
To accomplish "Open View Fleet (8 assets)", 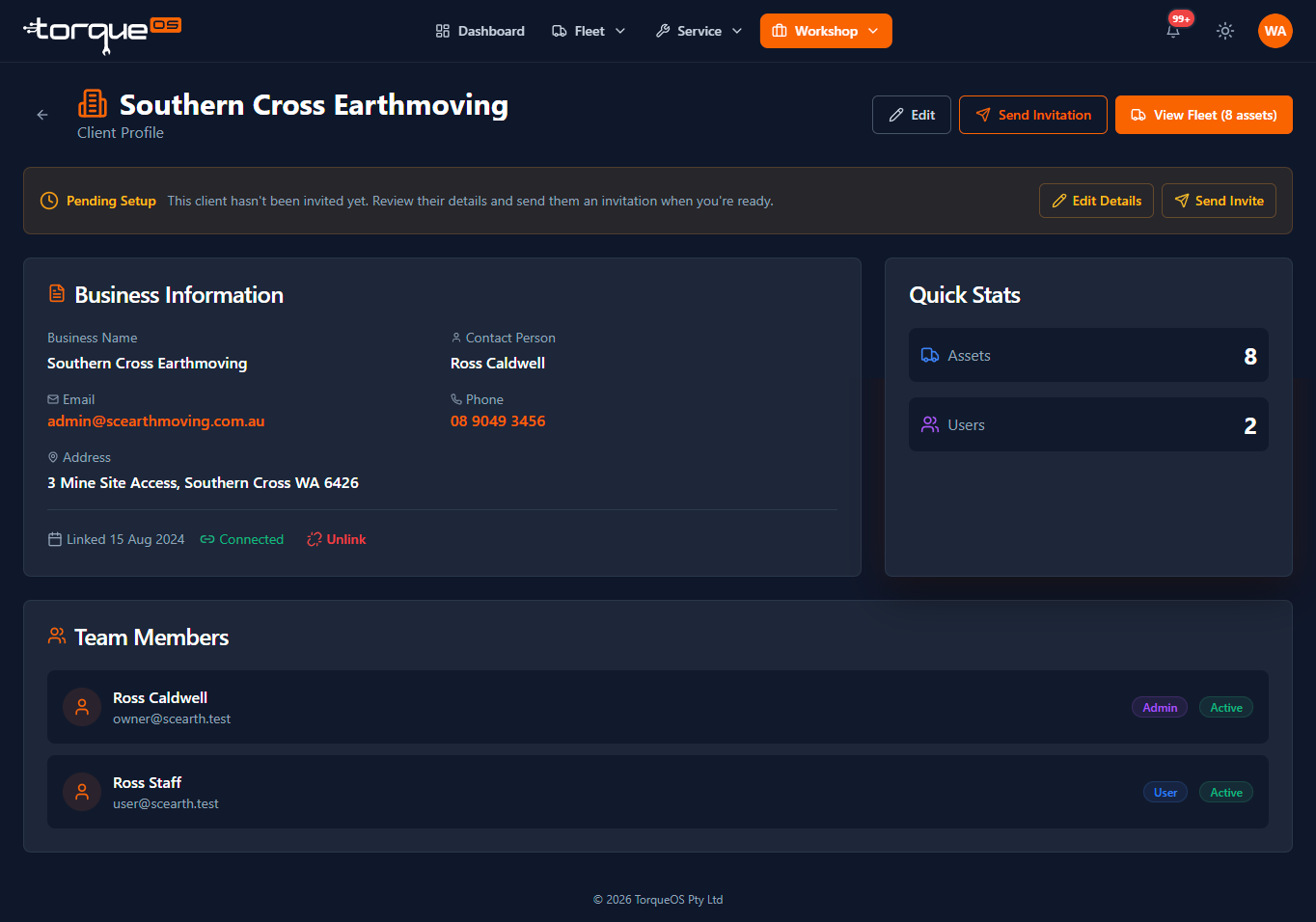I will [1204, 115].
